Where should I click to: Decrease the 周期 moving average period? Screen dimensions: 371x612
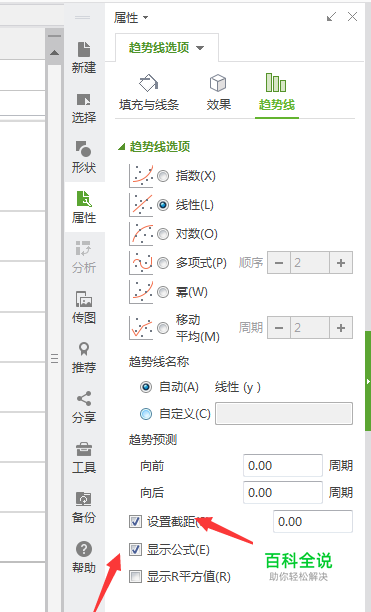279,328
